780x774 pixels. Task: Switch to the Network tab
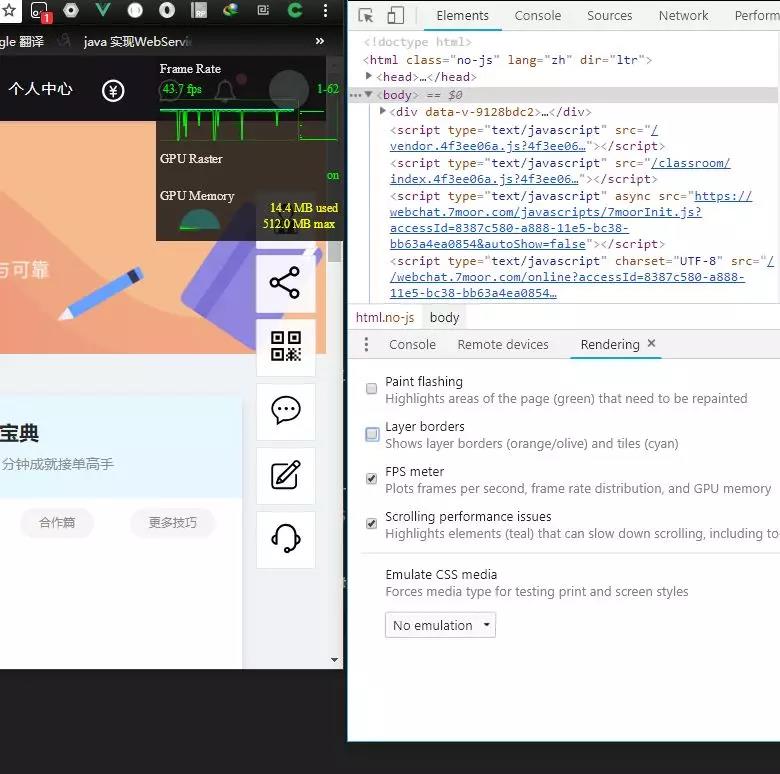[x=683, y=16]
